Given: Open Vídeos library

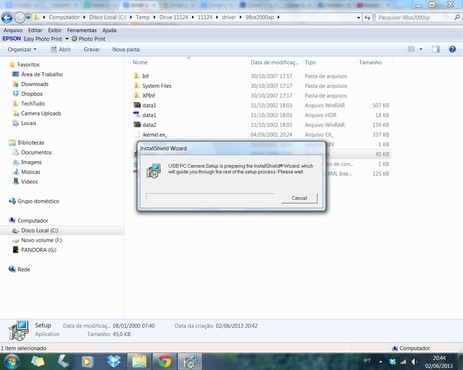Looking at the screenshot, I should pyautogui.click(x=25, y=182).
